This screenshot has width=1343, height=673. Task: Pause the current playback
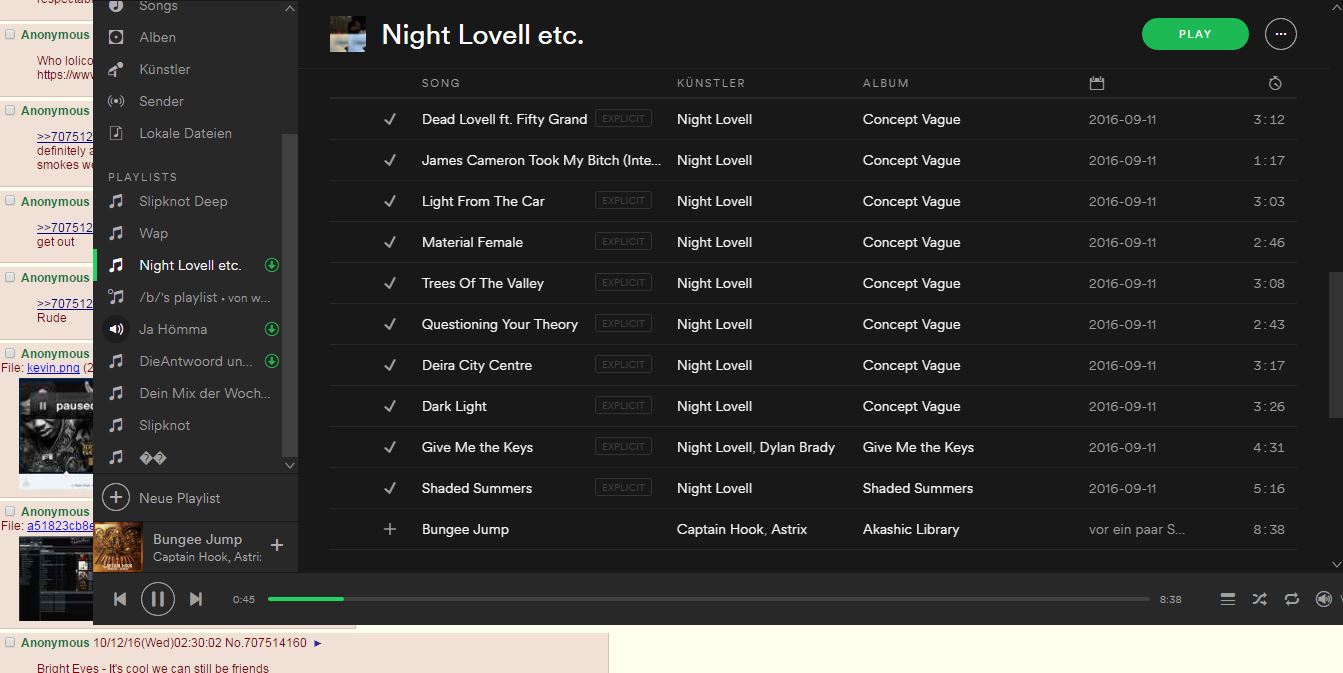click(157, 599)
